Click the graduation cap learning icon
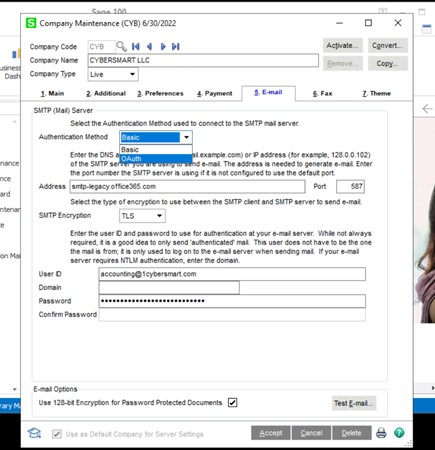The height and width of the screenshot is (450, 435). tap(34, 433)
